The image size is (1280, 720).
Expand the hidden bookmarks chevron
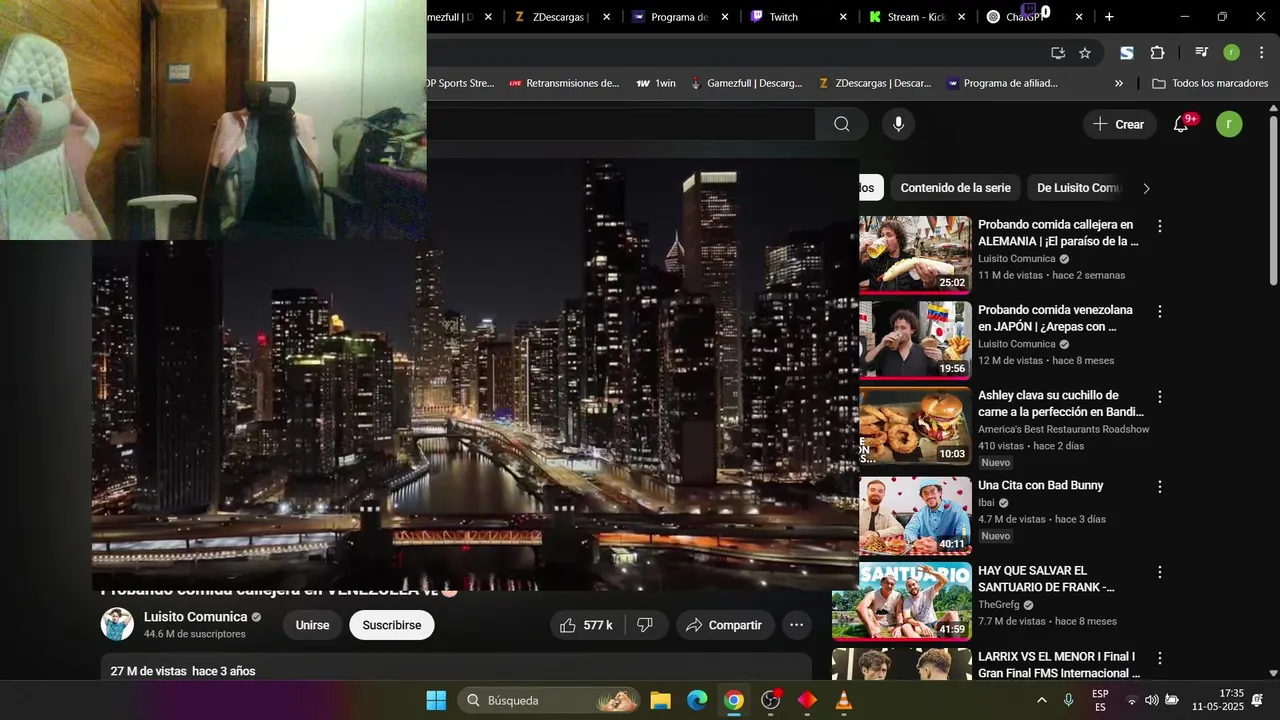click(1119, 83)
